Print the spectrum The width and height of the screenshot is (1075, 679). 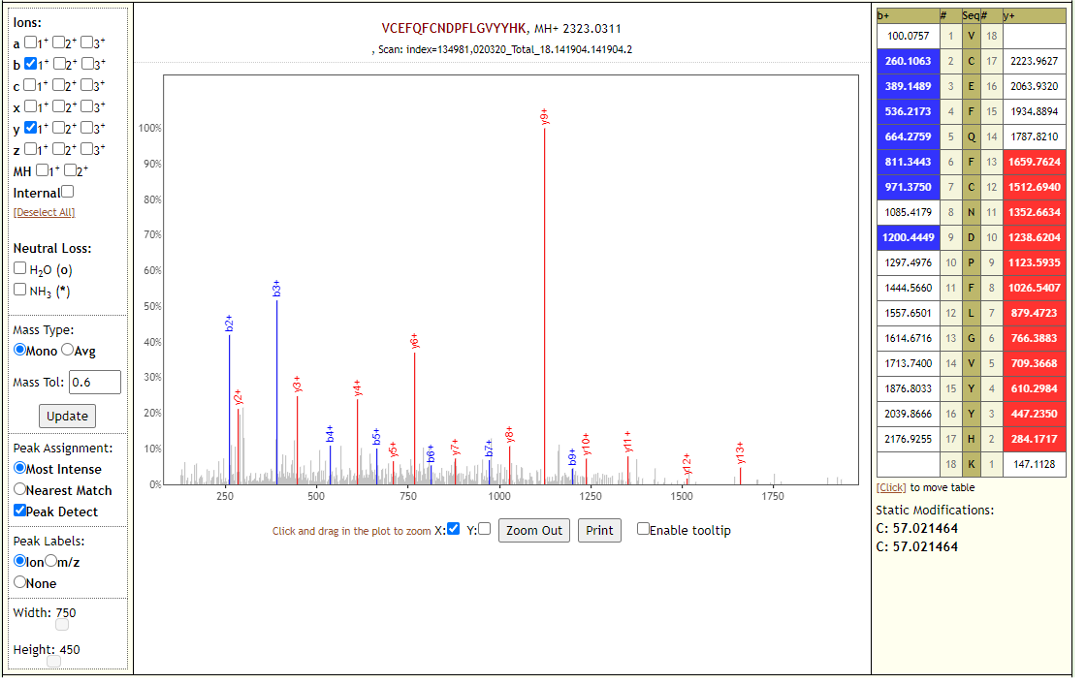600,530
